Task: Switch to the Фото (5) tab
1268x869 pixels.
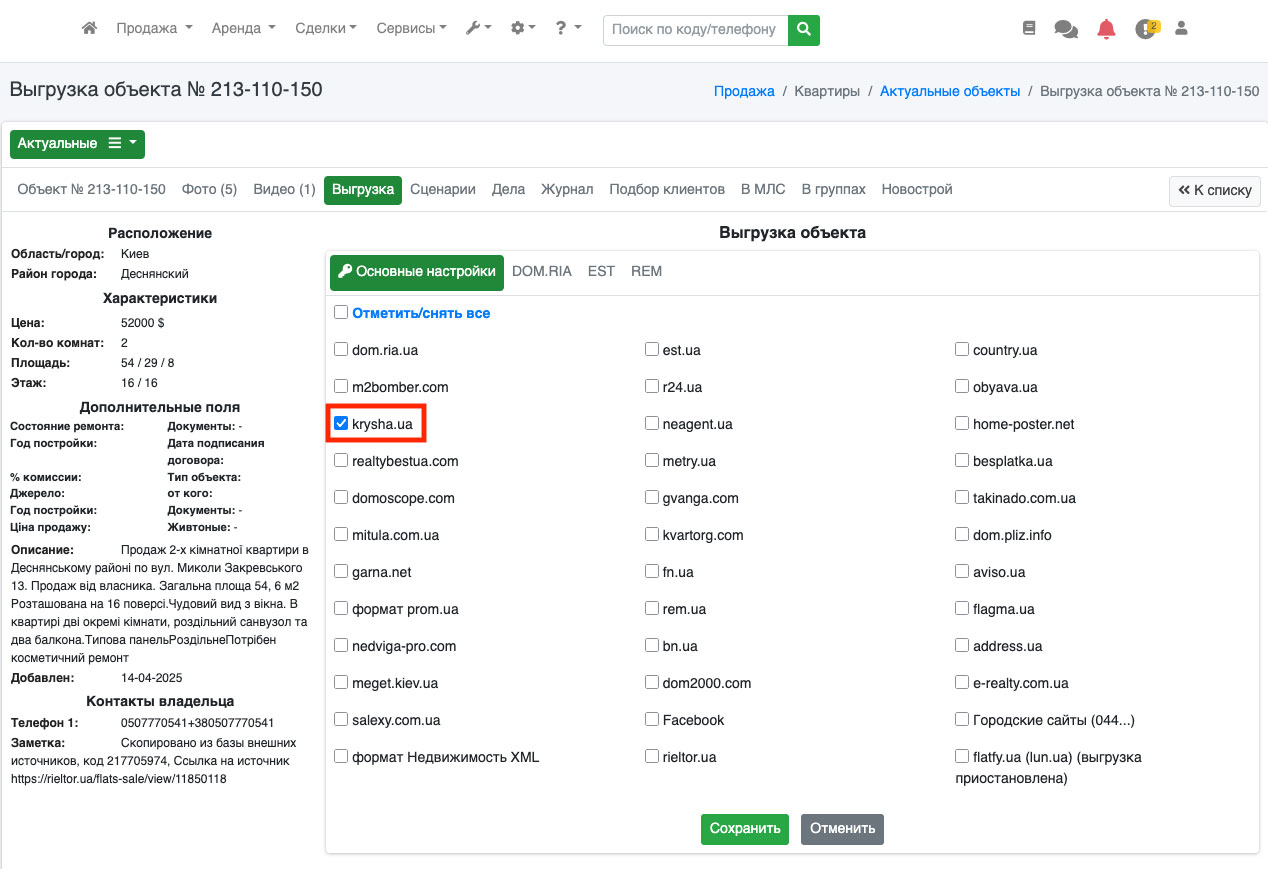Action: (209, 189)
